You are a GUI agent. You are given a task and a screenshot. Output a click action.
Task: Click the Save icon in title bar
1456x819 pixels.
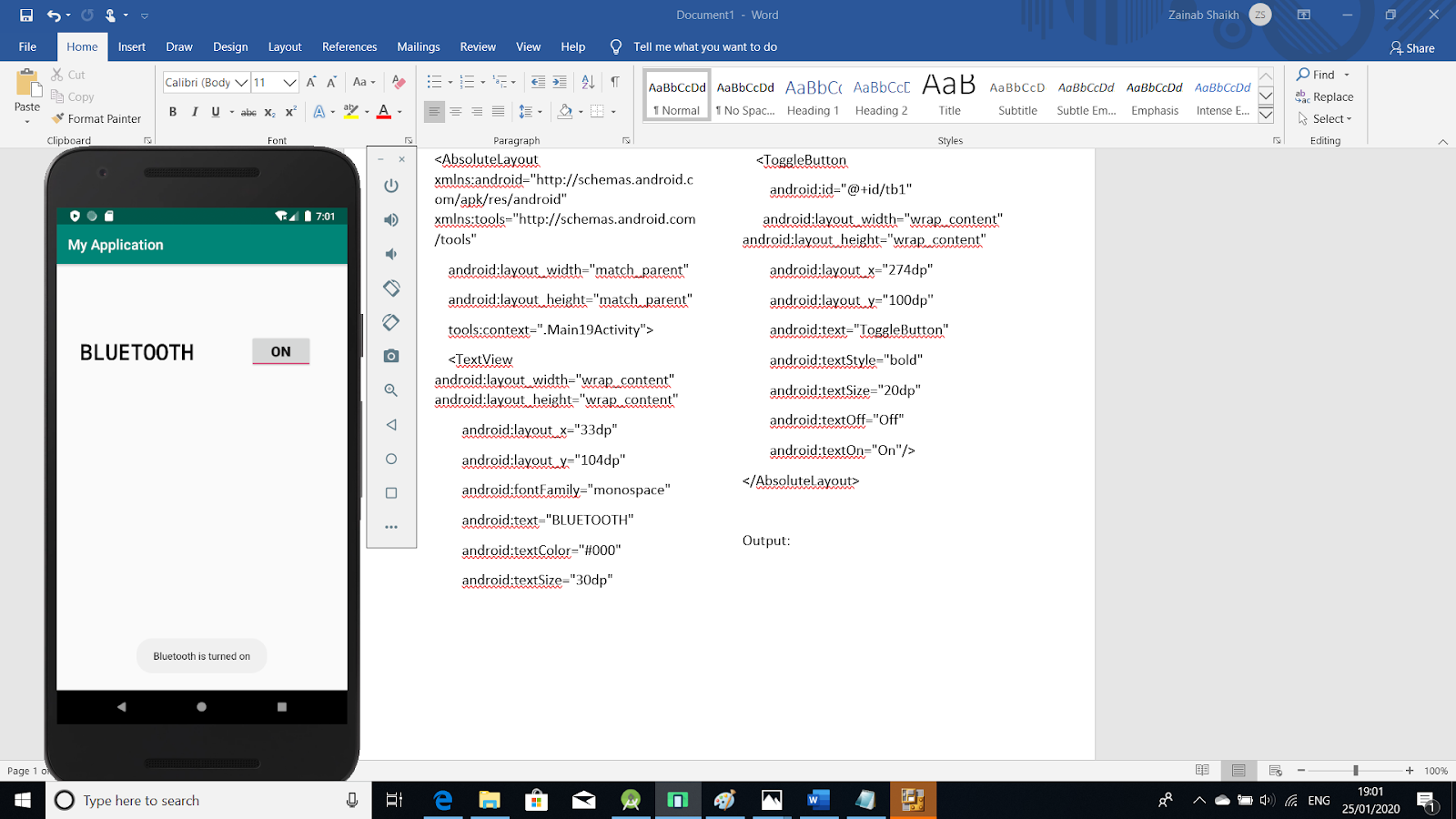pyautogui.click(x=26, y=15)
